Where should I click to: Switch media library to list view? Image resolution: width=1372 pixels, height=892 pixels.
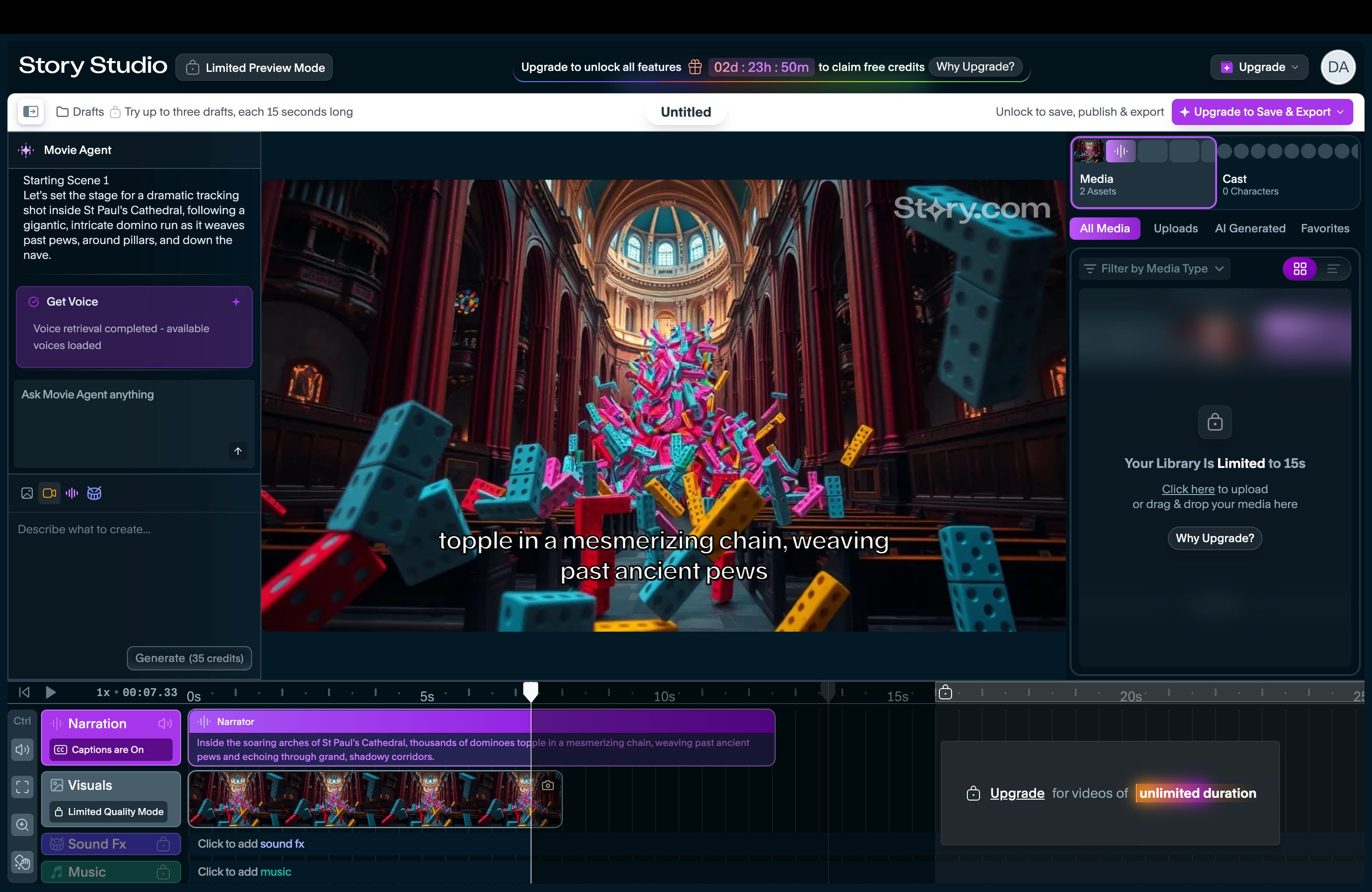tap(1333, 269)
